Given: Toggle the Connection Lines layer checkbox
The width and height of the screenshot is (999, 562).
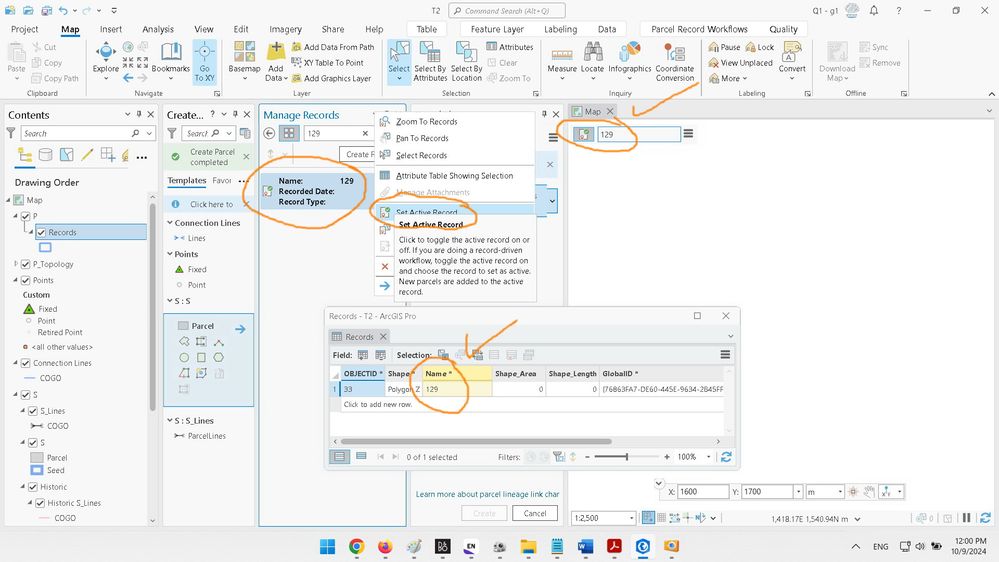Looking at the screenshot, I should click(x=25, y=363).
